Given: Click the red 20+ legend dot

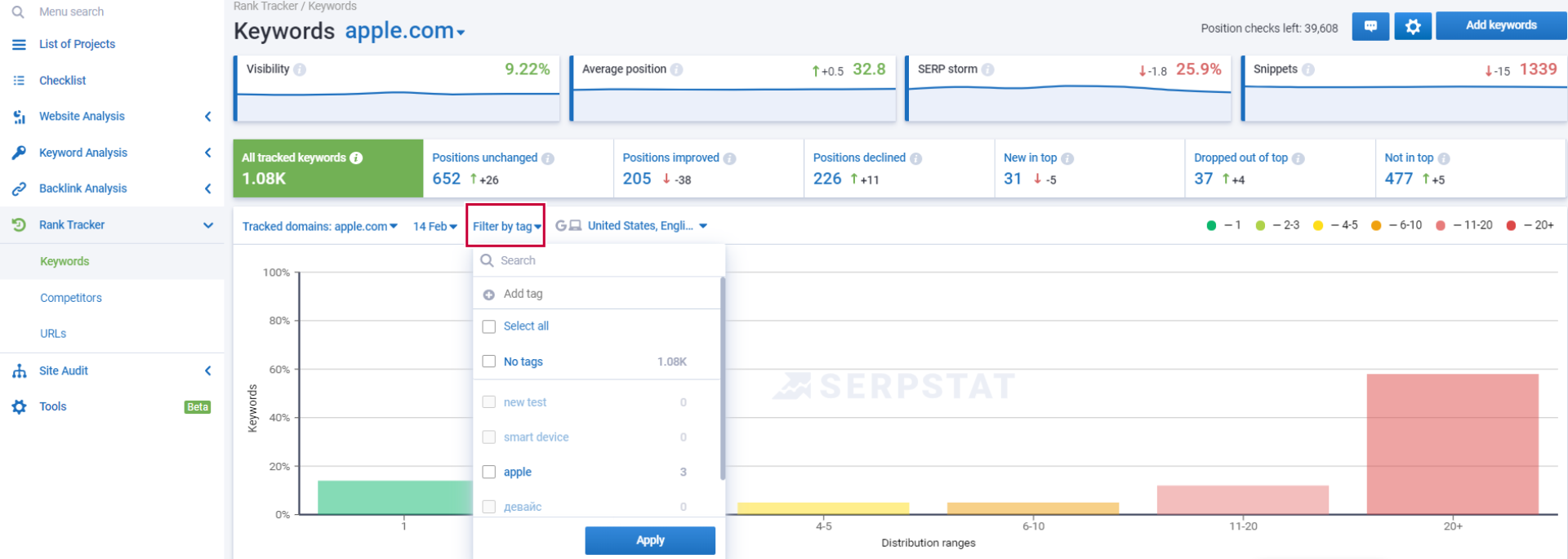Looking at the screenshot, I should 1511,225.
